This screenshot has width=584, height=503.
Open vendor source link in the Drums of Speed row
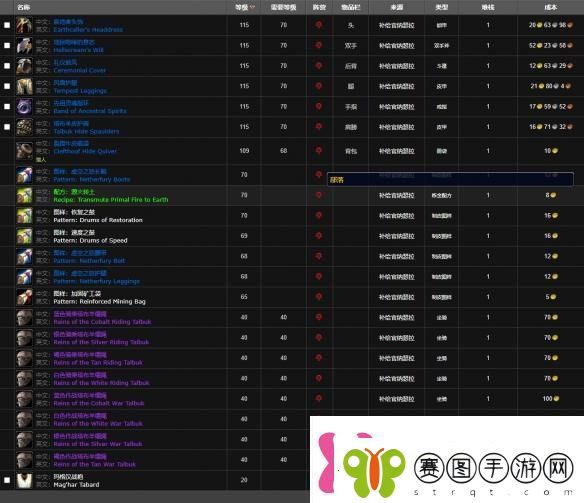tap(397, 236)
